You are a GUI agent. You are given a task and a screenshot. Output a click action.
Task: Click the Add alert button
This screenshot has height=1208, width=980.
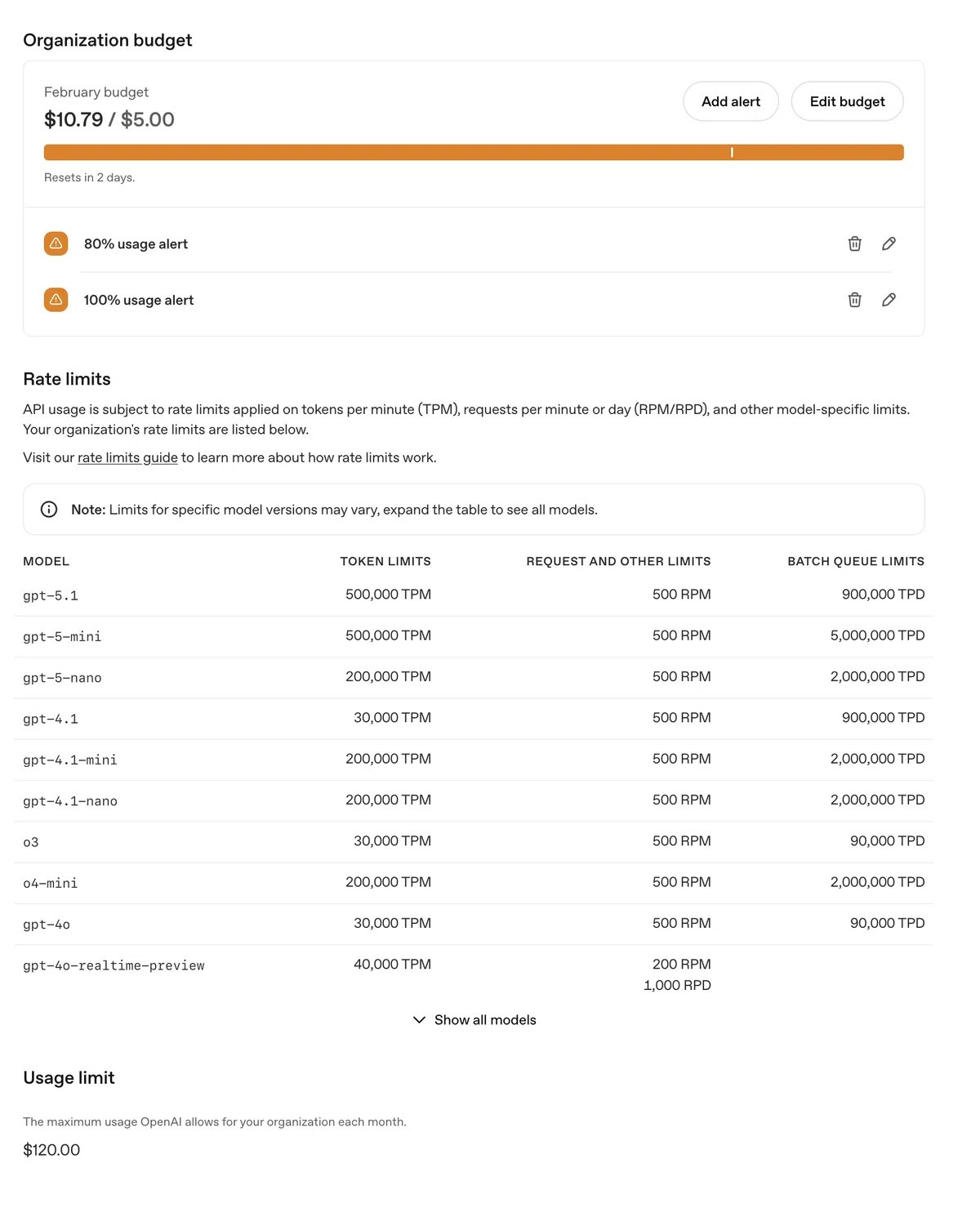[x=731, y=101]
